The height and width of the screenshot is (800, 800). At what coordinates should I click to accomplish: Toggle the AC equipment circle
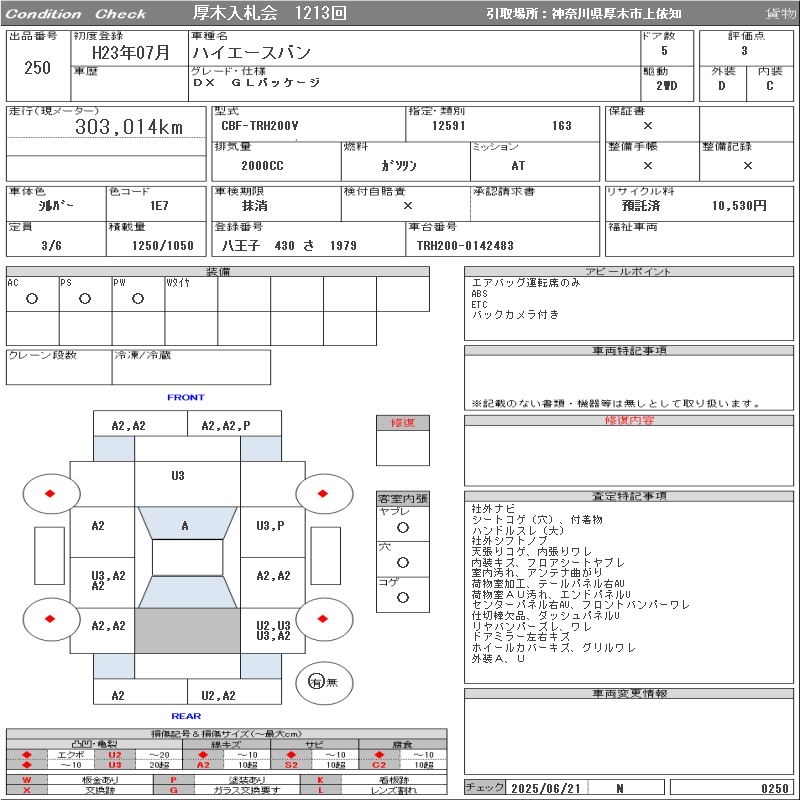click(32, 298)
